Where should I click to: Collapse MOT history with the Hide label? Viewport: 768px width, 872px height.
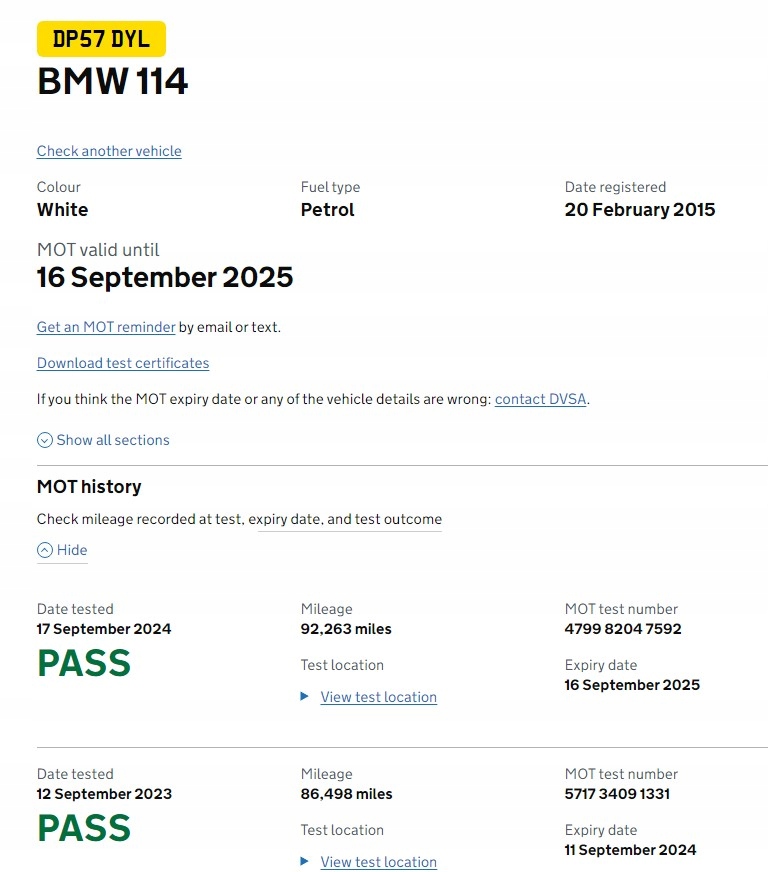point(72,550)
